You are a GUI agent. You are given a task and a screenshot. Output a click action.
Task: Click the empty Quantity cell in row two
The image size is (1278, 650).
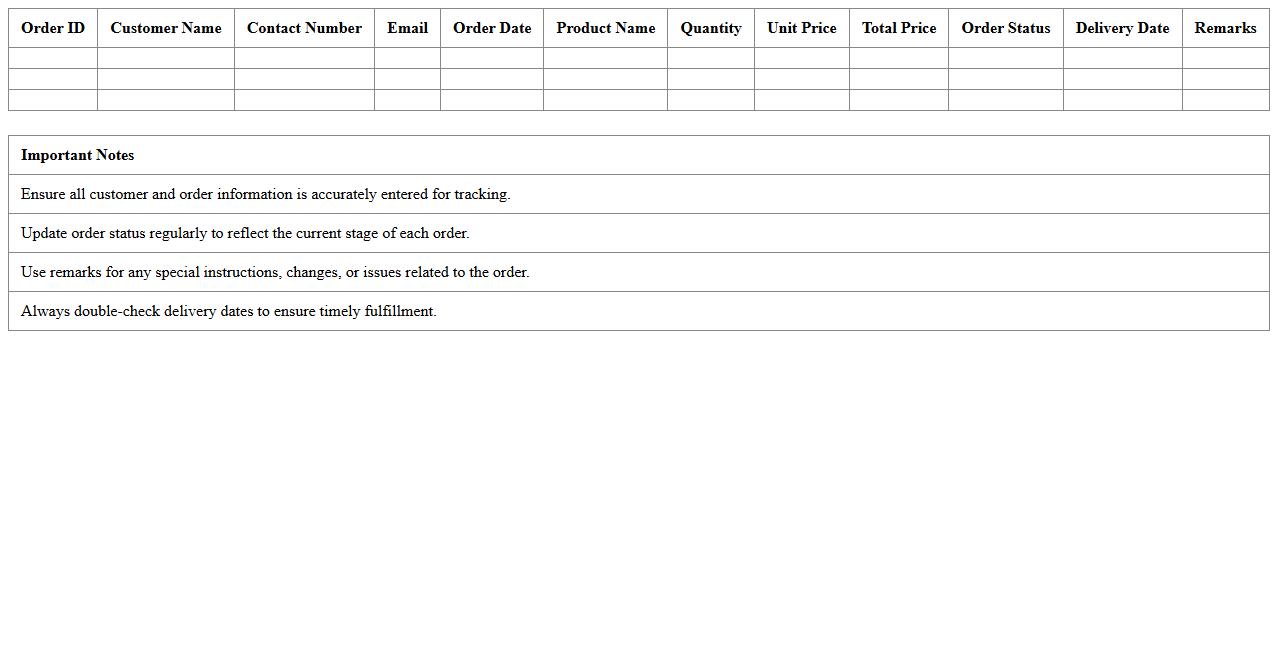710,79
